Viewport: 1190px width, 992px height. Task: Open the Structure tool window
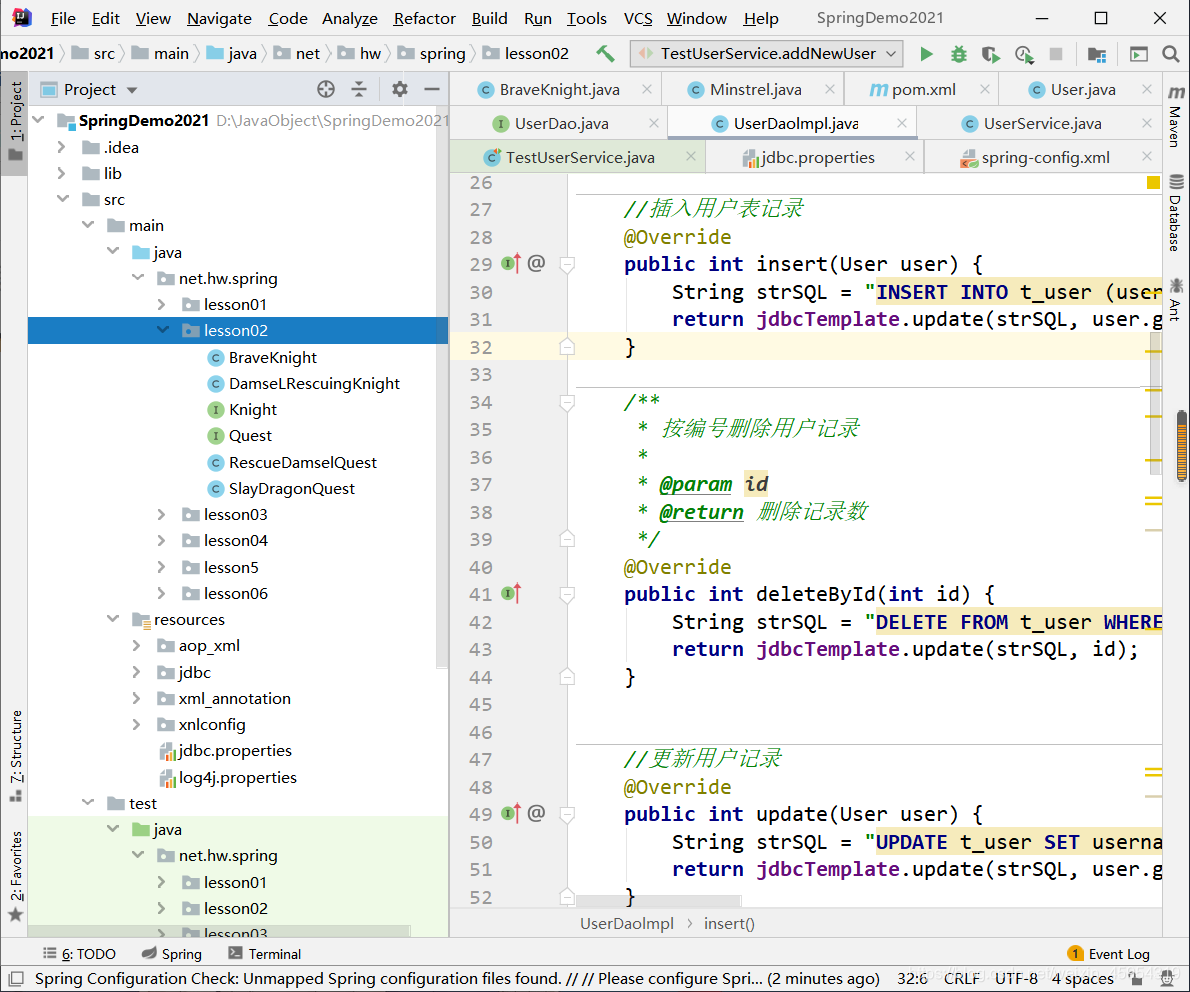(x=16, y=756)
